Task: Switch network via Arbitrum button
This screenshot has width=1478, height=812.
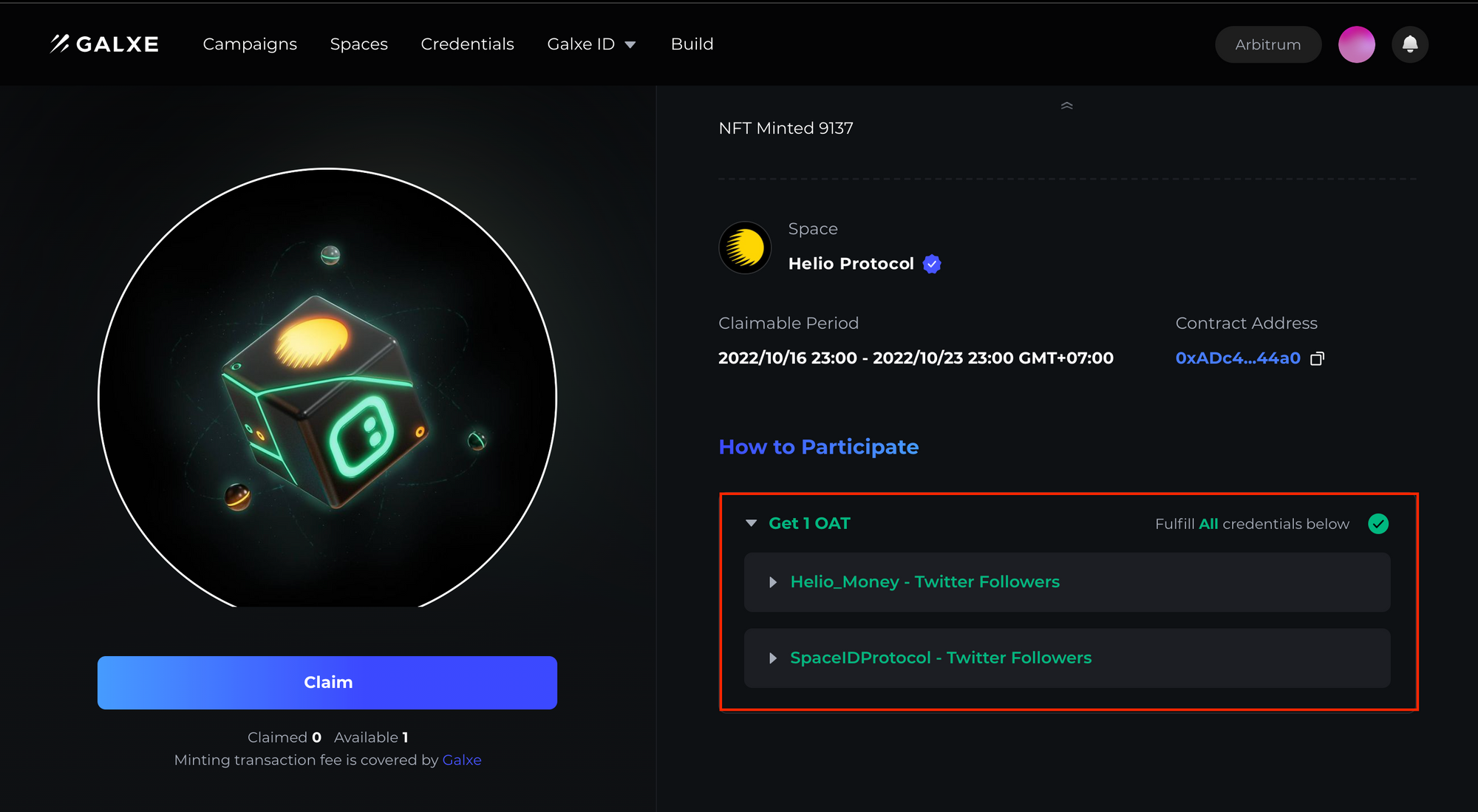Action: (x=1268, y=44)
